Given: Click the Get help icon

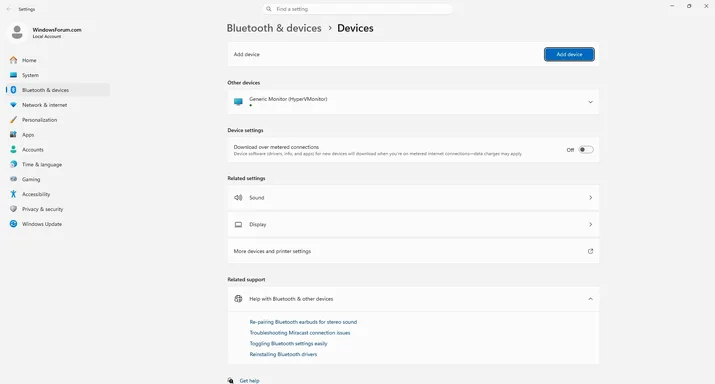Looking at the screenshot, I should tap(231, 380).
